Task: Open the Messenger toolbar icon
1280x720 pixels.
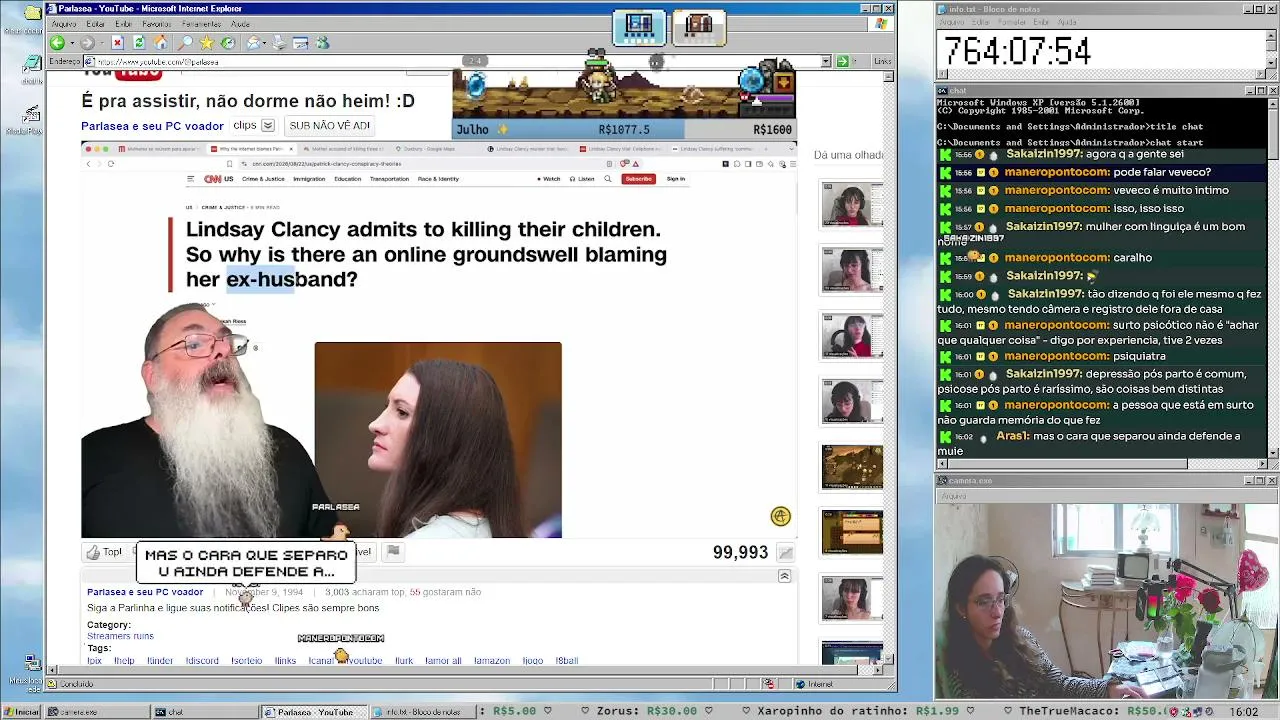Action: pyautogui.click(x=322, y=43)
